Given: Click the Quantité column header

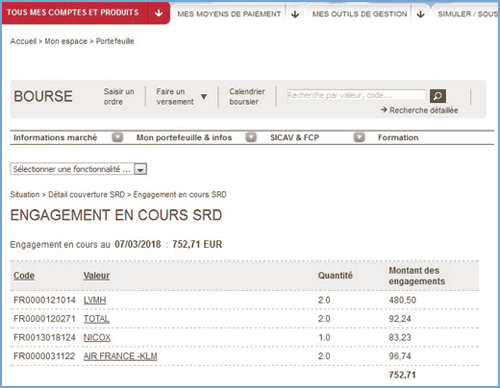Looking at the screenshot, I should tap(335, 276).
